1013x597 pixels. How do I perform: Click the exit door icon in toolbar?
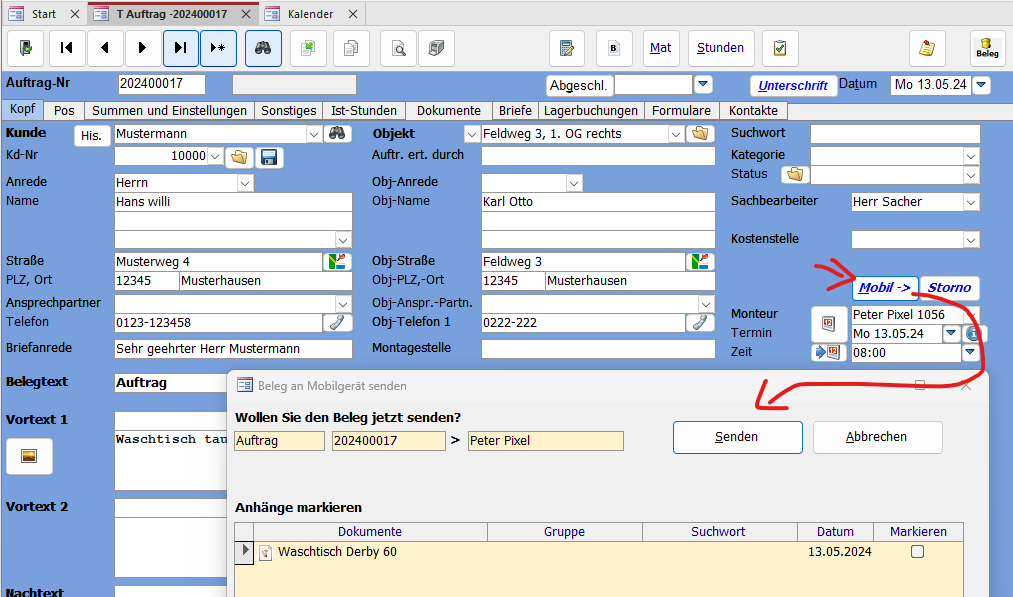(x=26, y=48)
